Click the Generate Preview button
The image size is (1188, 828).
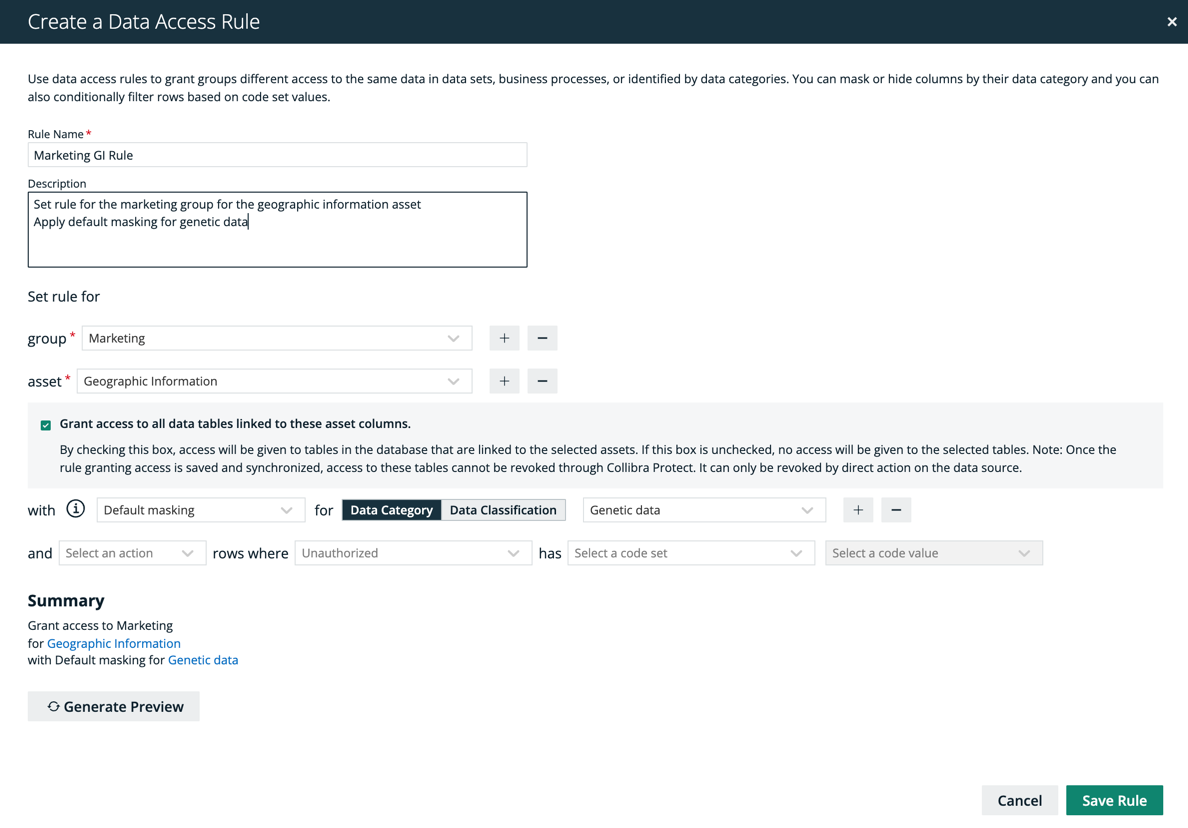tap(114, 706)
